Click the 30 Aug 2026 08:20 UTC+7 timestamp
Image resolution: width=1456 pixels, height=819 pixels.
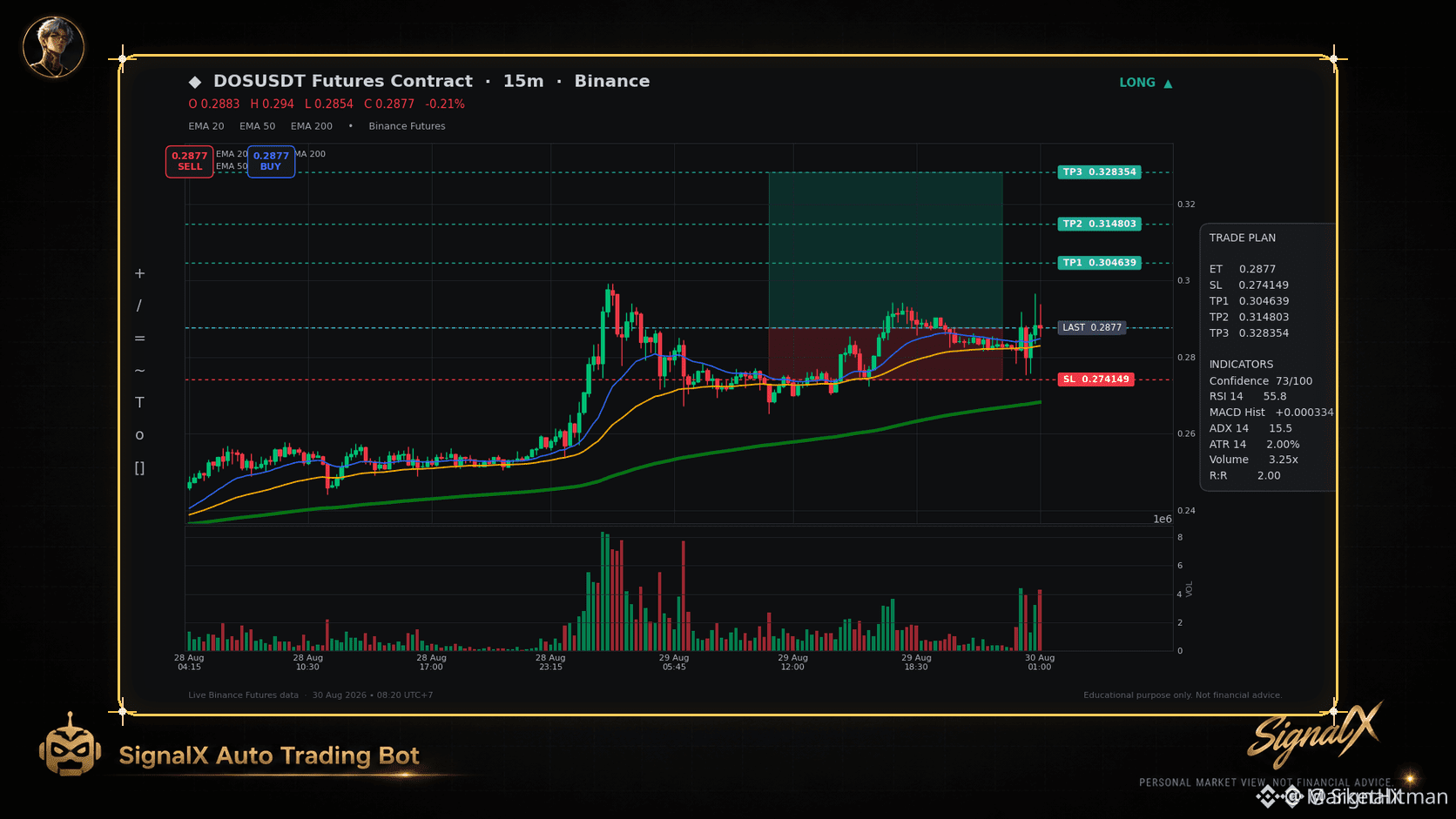373,695
